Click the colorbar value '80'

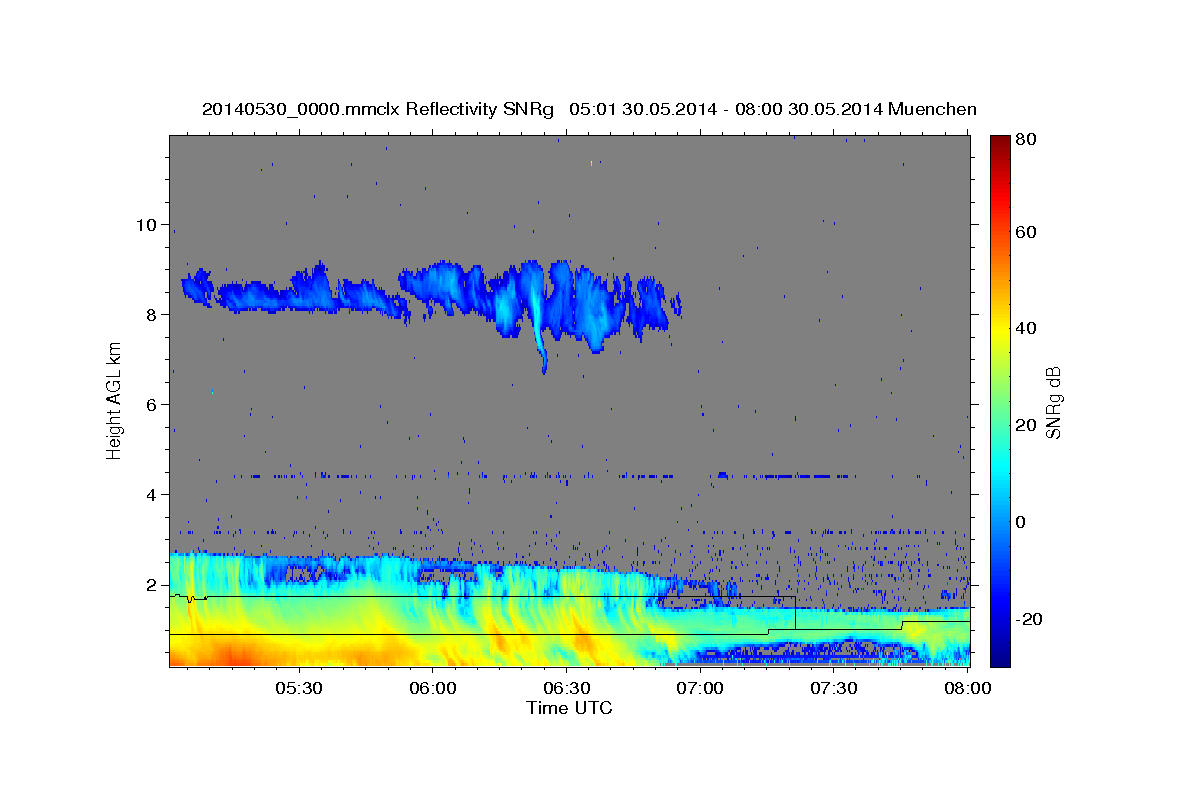point(1026,139)
